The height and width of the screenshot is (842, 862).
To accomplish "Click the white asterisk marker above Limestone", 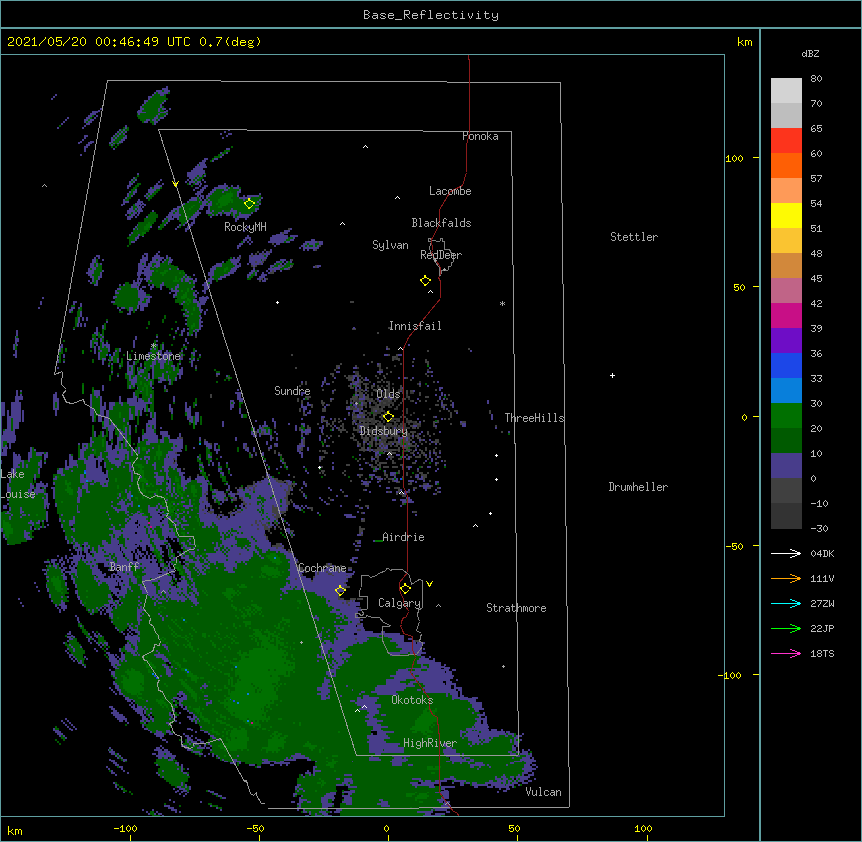I will point(154,346).
